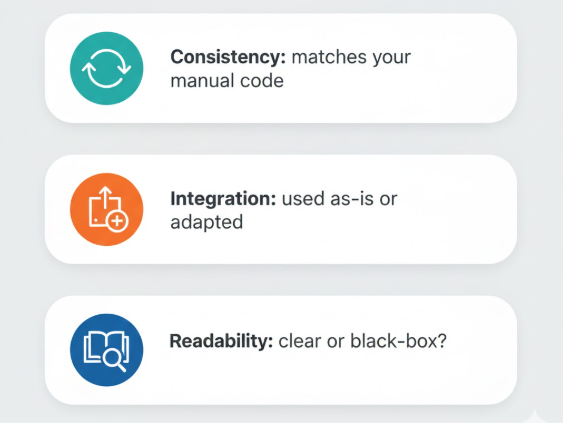Select the bold Integration: label
Screen dimensions: 563x423
223,199
